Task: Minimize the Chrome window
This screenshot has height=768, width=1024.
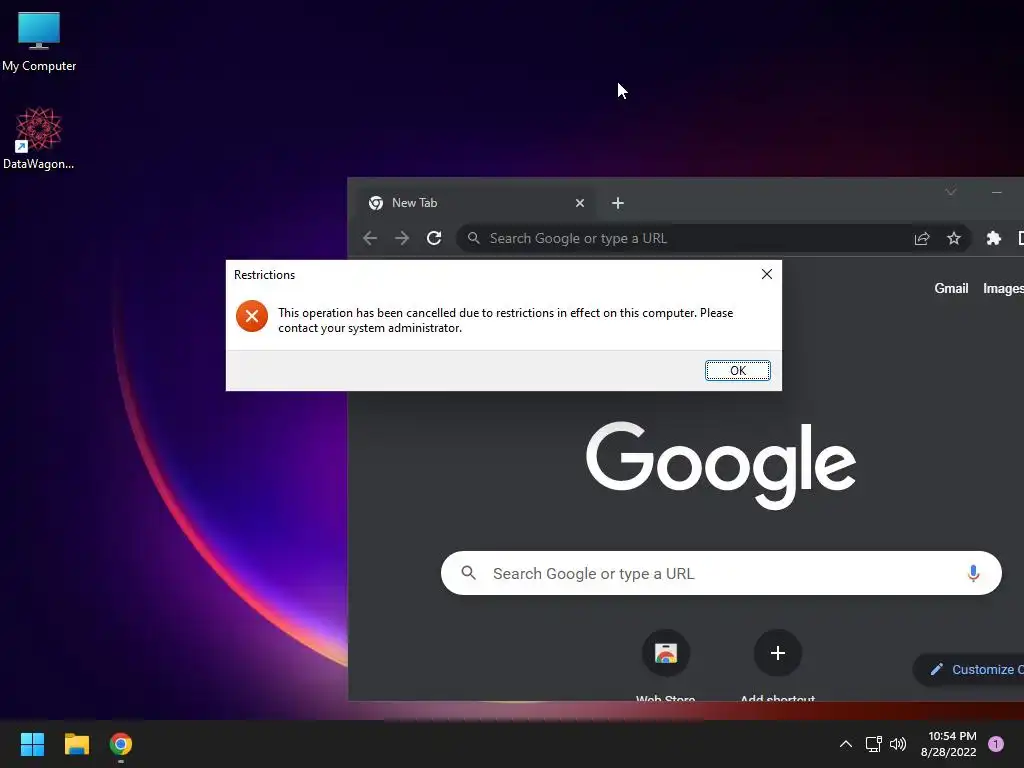Action: (x=997, y=192)
